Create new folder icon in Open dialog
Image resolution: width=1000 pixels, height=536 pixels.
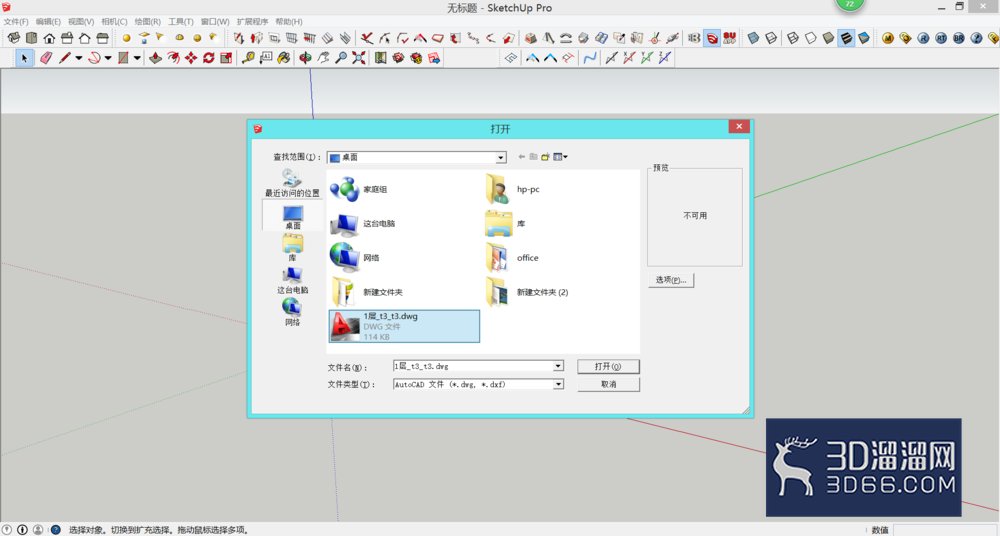coord(545,157)
